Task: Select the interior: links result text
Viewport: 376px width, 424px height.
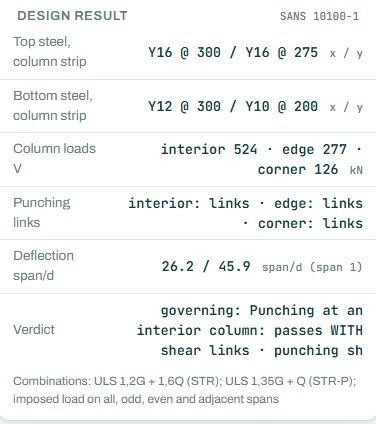Action: tap(189, 203)
